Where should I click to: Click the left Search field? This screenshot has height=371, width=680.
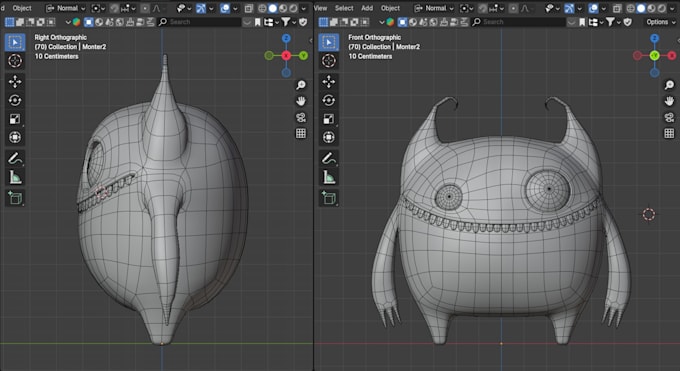click(x=199, y=22)
